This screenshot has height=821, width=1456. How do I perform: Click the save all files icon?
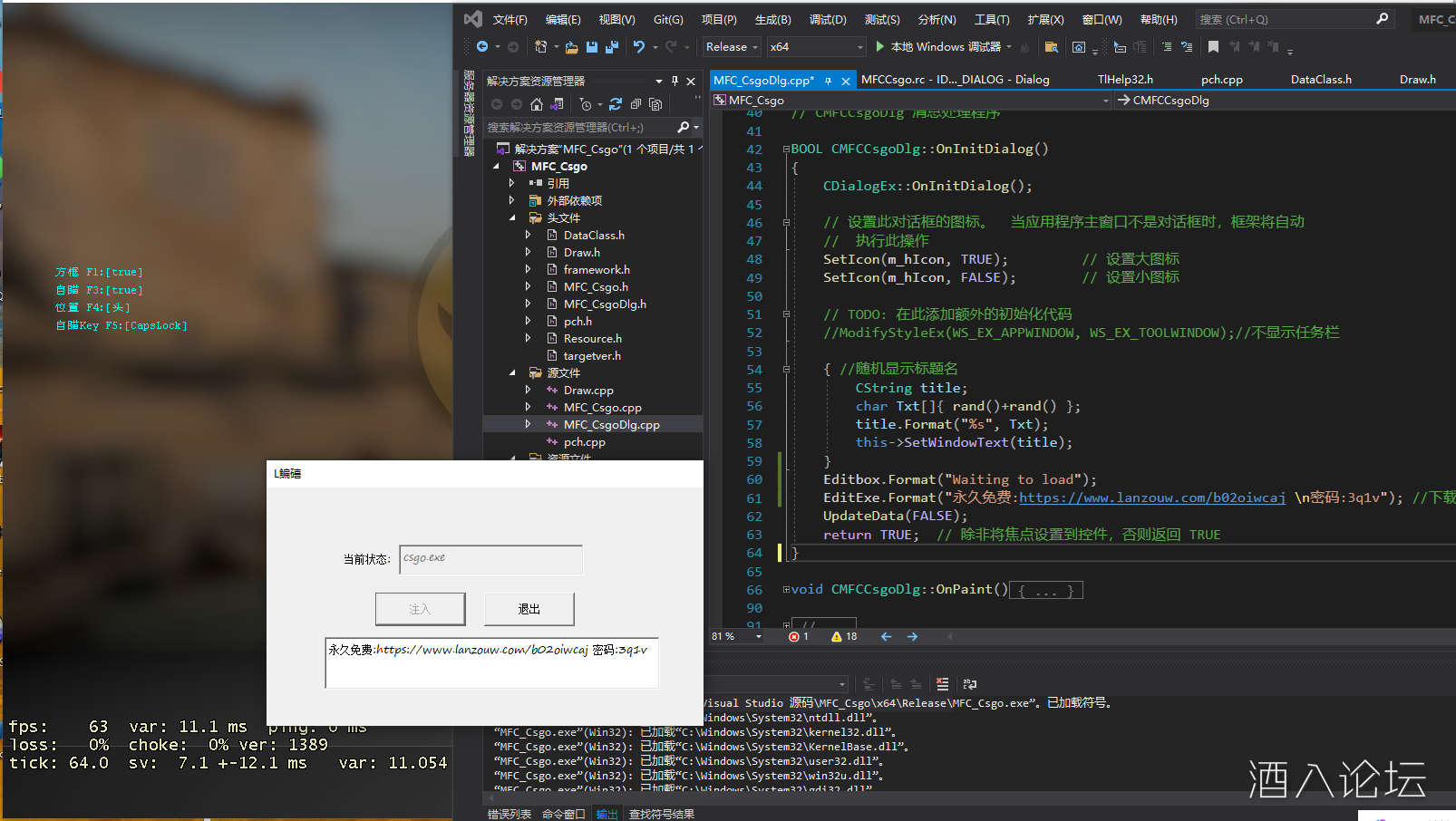(612, 47)
